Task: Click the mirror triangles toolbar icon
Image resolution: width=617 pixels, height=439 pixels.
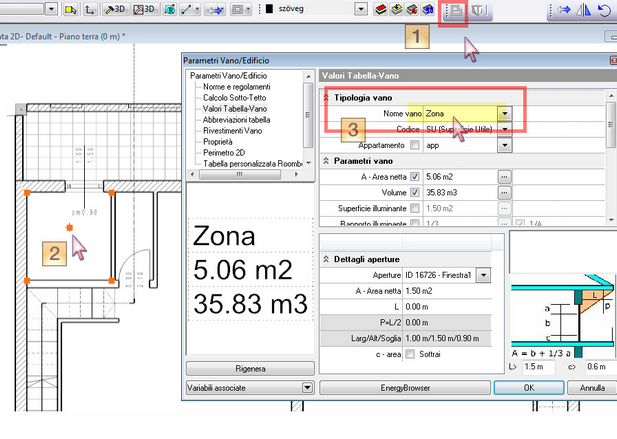Action: 584,9
